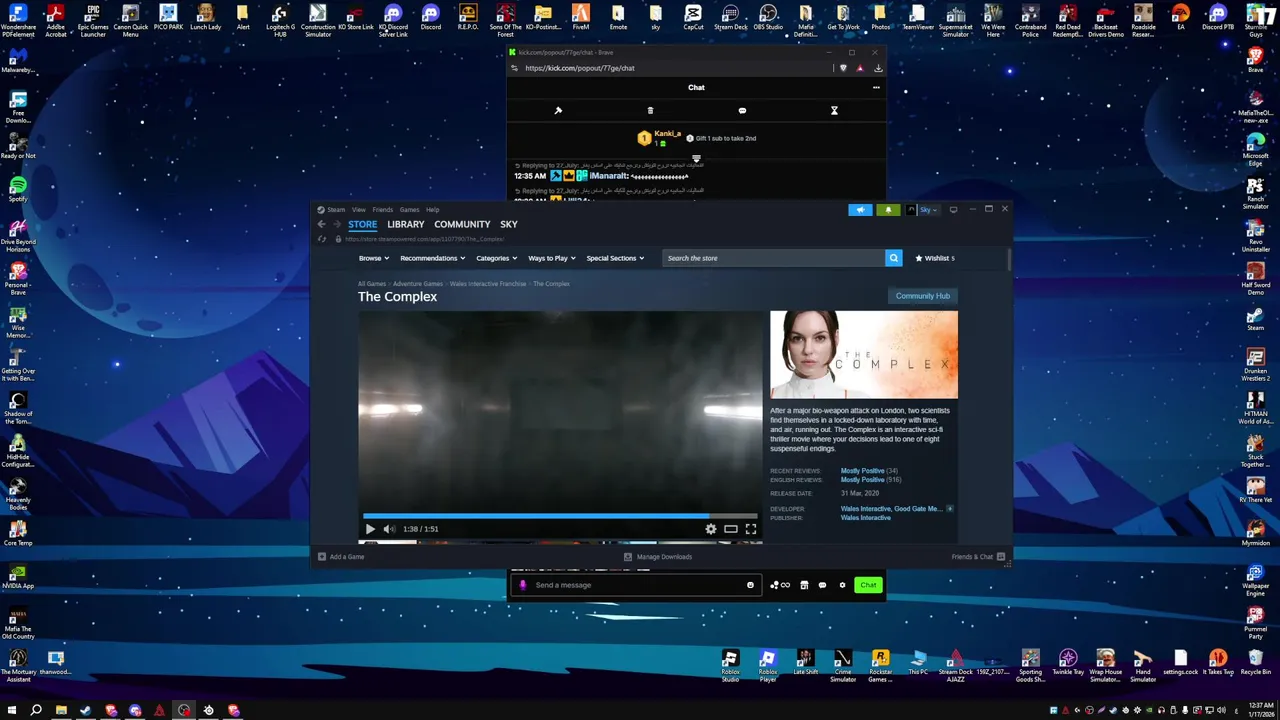
Task: Expand the developer list plus button
Action: (x=950, y=509)
